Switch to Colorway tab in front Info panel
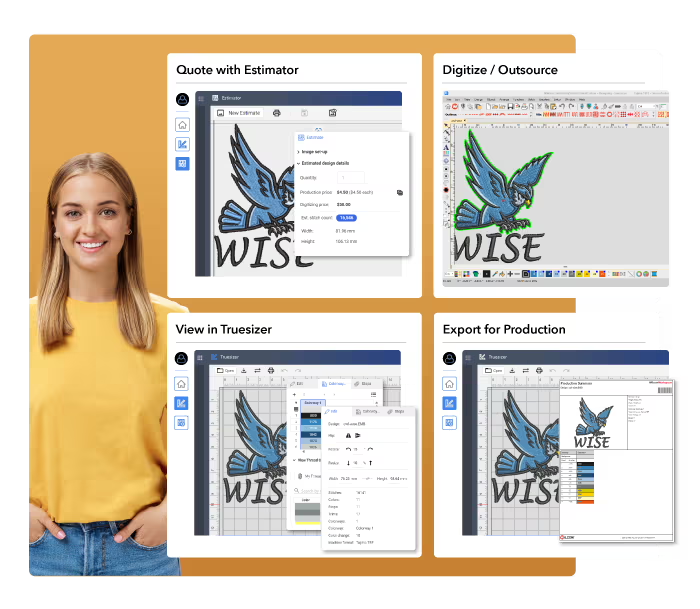This screenshot has height=609, width=700. tap(367, 412)
